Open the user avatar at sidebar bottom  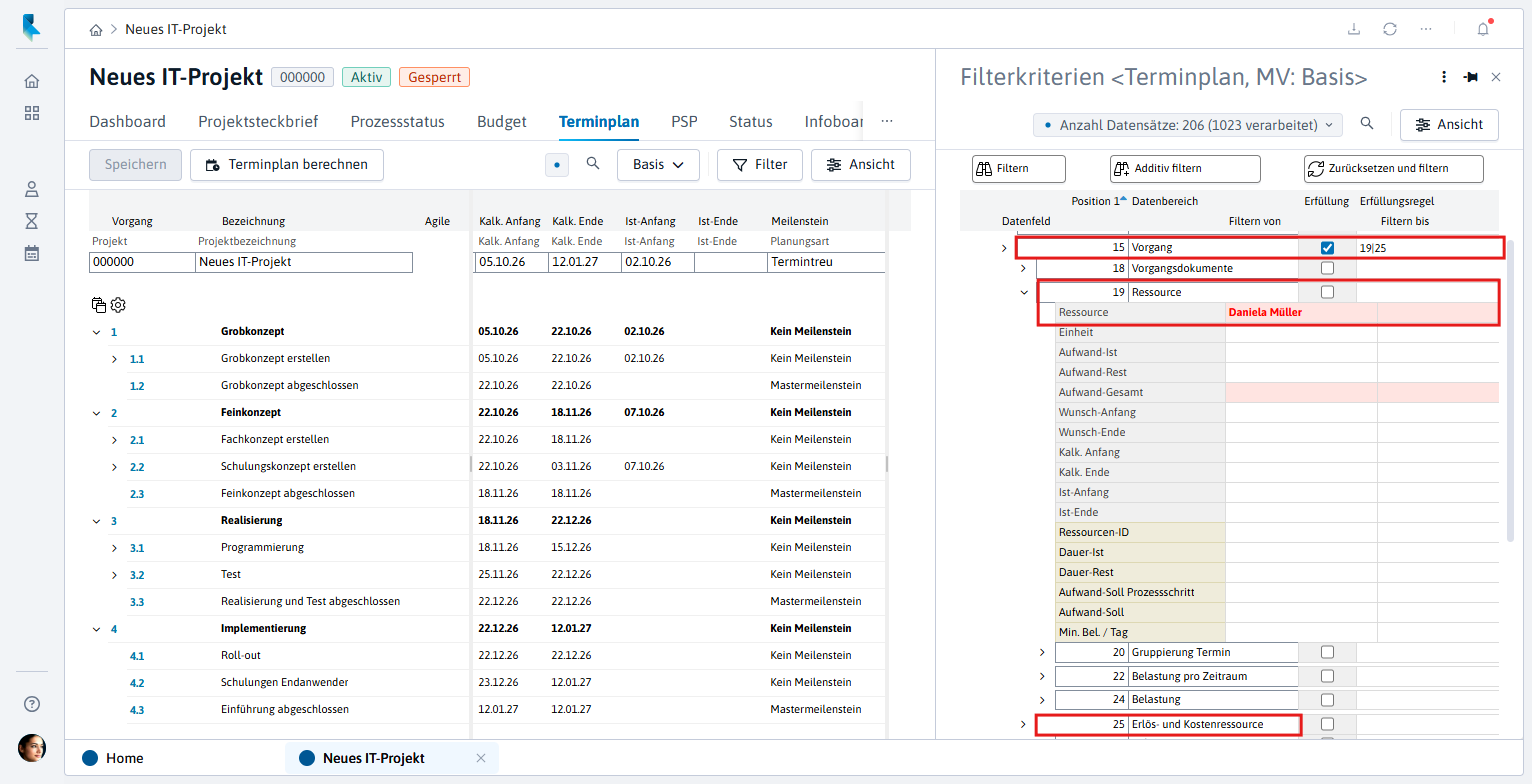(x=32, y=748)
